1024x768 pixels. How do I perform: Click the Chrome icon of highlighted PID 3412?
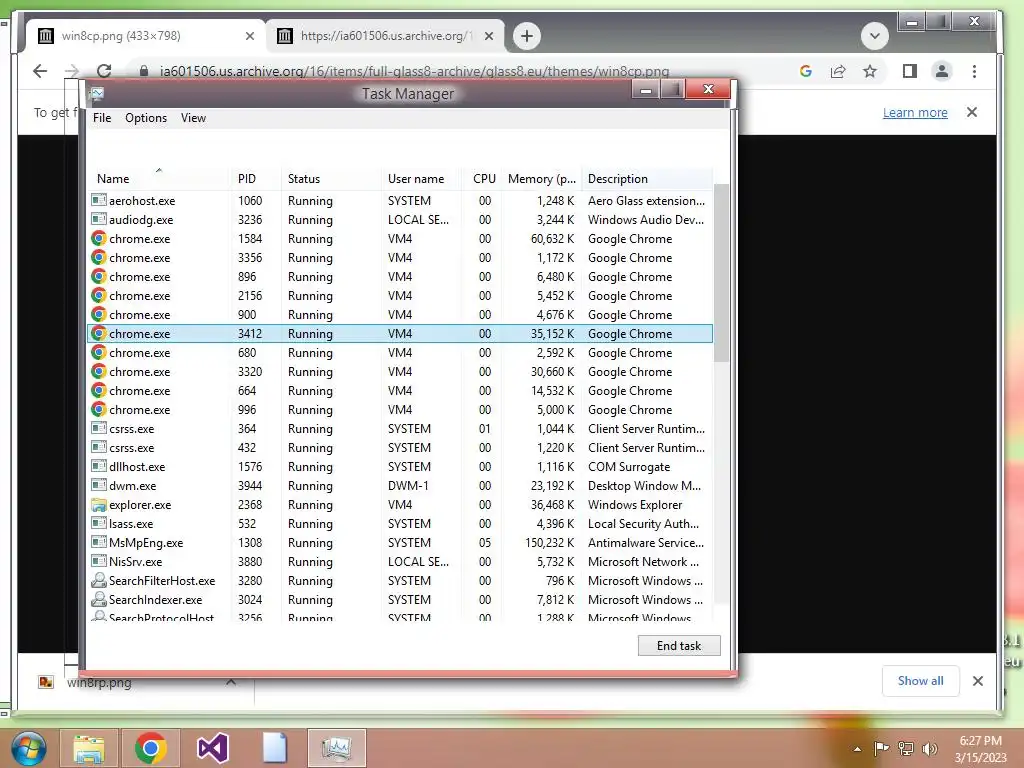coord(99,333)
